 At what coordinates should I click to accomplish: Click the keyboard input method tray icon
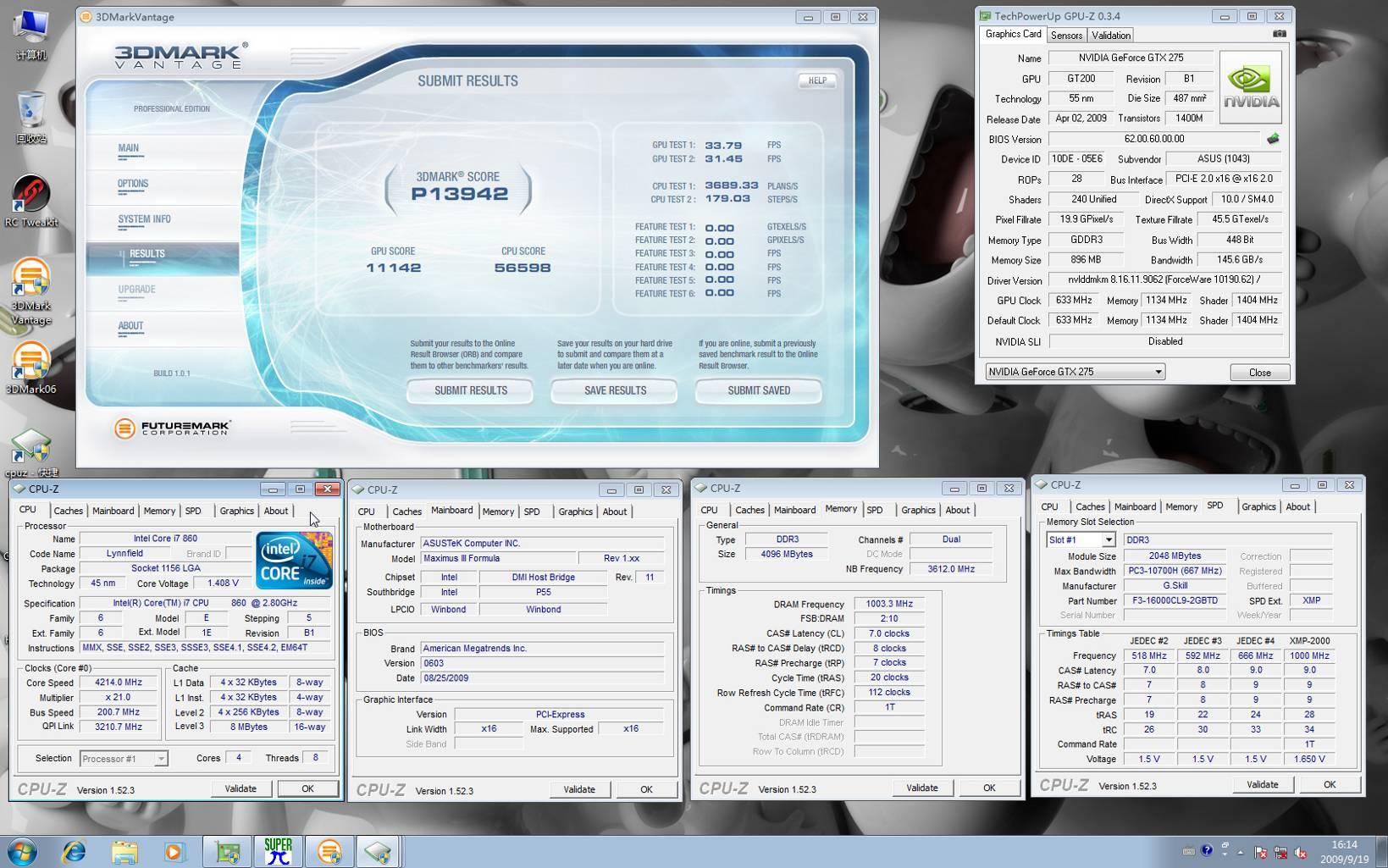[1188, 851]
